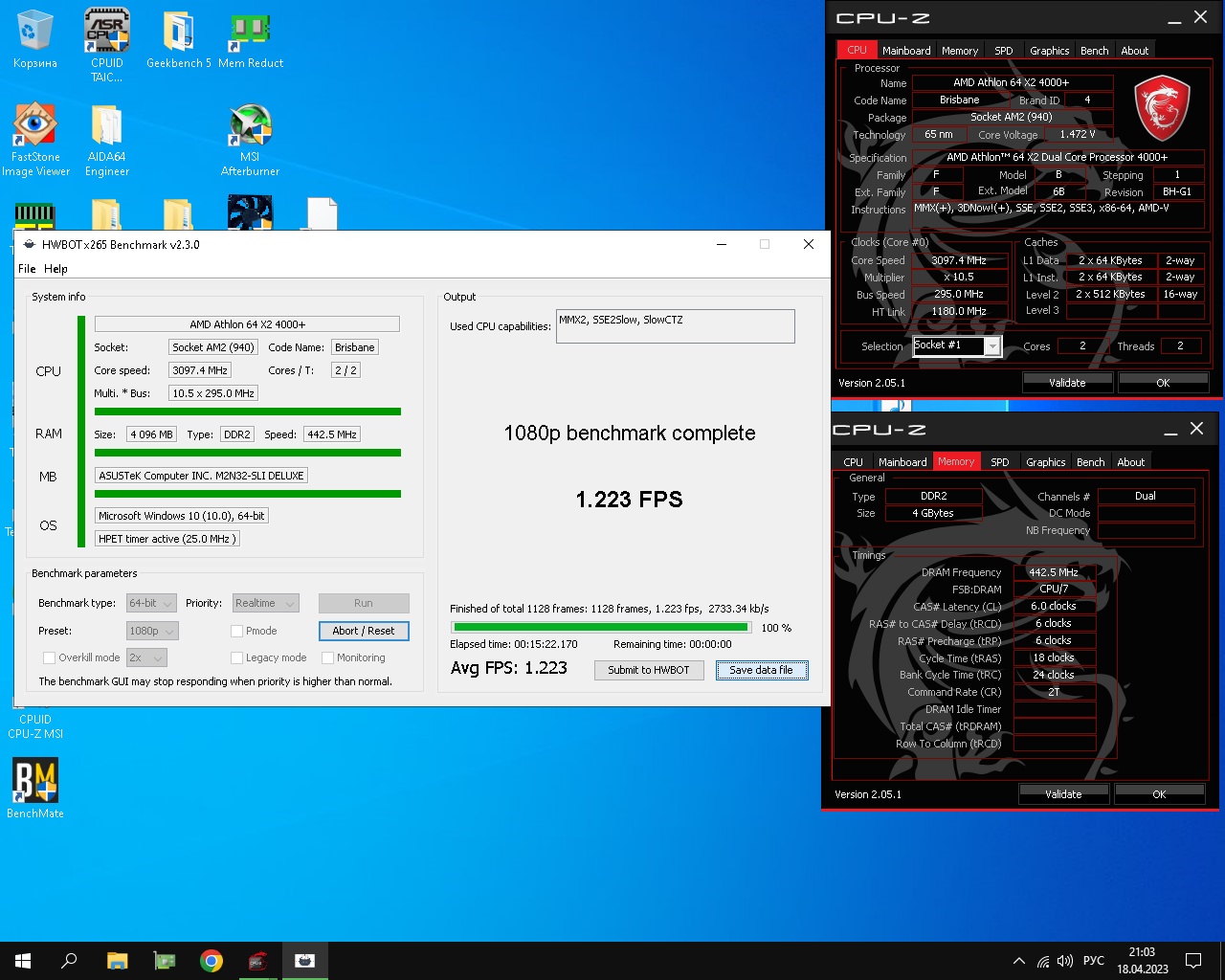Switch to Mainboard tab in upper CPU-Z
This screenshot has width=1225, height=980.
click(906, 51)
